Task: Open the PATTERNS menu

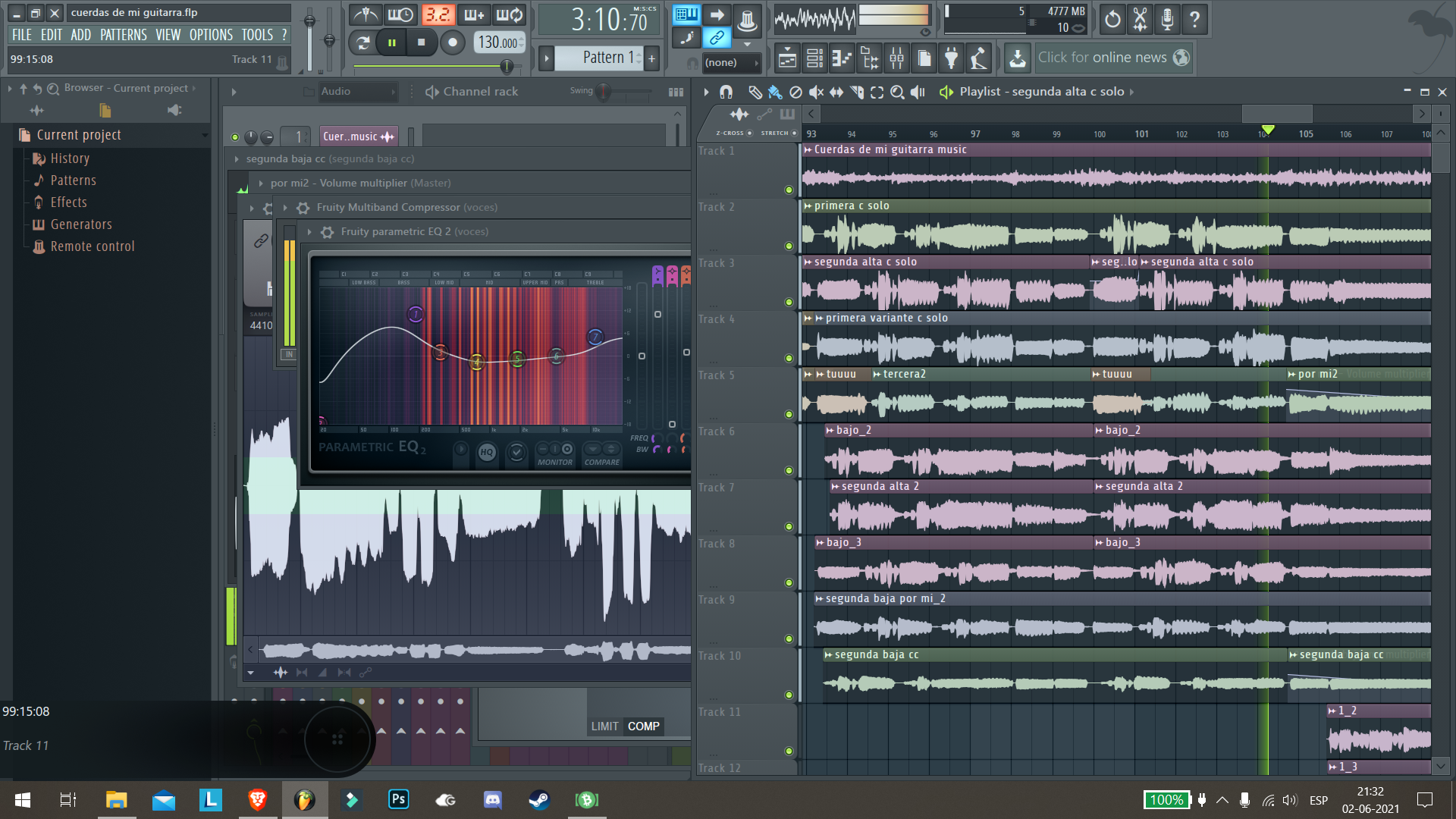Action: click(x=124, y=35)
